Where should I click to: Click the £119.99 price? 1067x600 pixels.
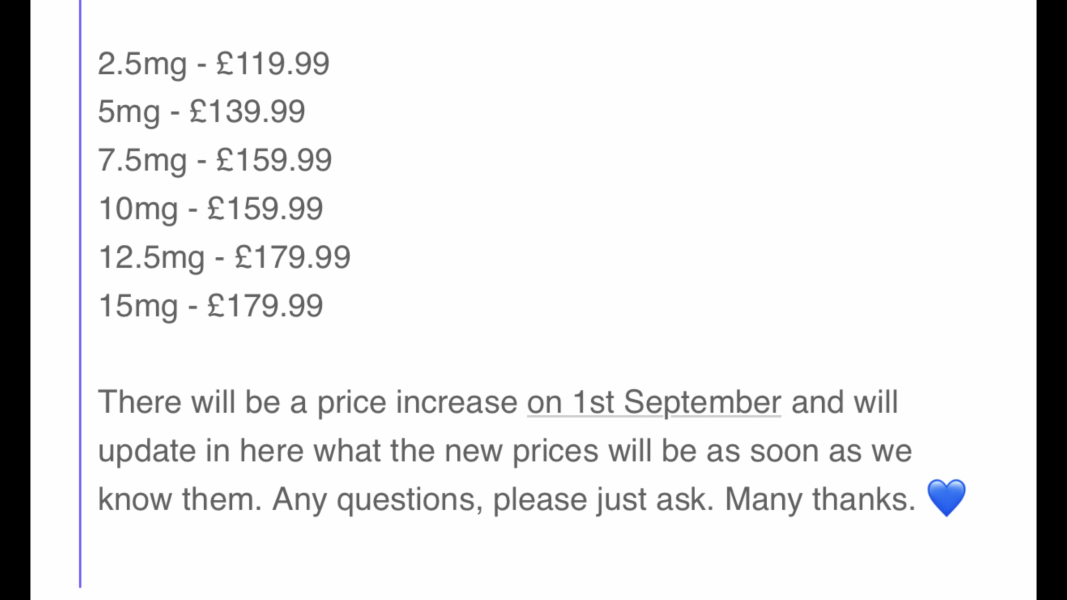pyautogui.click(x=272, y=64)
